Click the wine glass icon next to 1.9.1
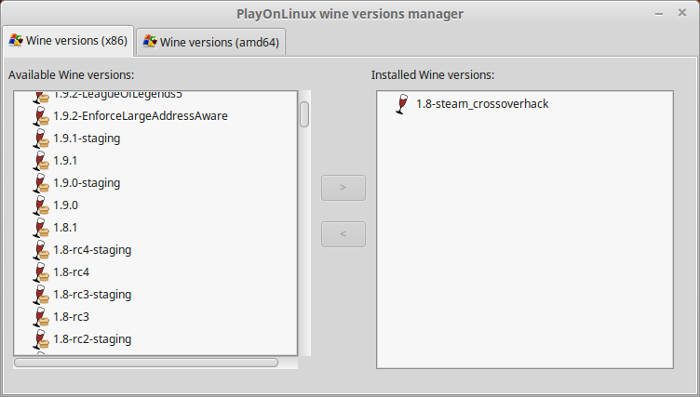The height and width of the screenshot is (397, 700). [41, 161]
